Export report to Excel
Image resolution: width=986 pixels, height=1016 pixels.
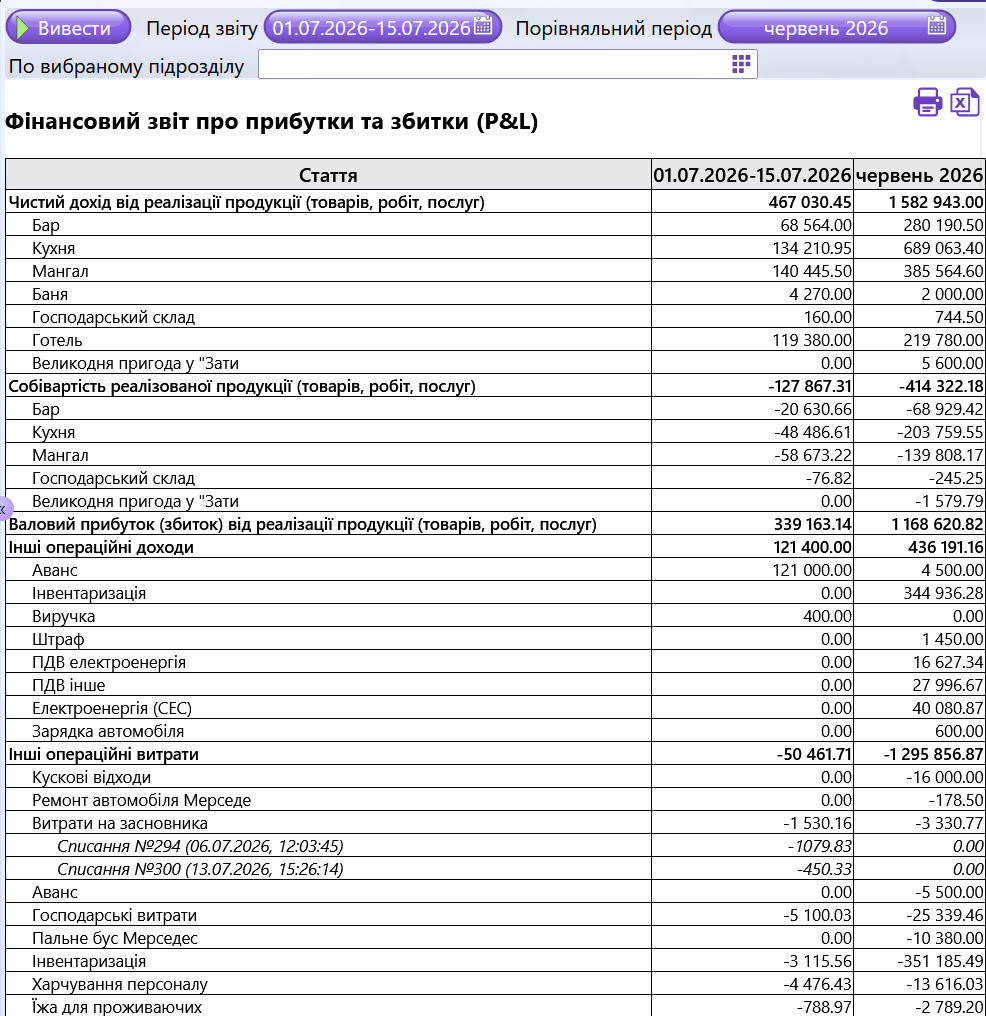tap(965, 102)
